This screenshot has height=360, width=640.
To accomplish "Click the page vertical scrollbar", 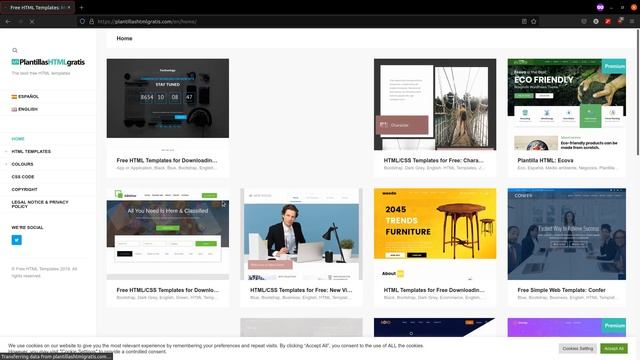I will (638, 92).
